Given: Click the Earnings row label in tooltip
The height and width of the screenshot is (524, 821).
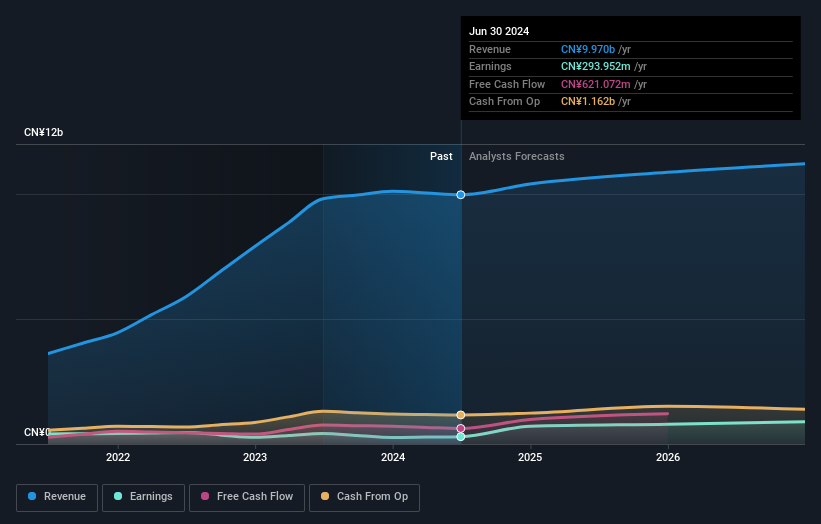Looking at the screenshot, I should point(490,66).
